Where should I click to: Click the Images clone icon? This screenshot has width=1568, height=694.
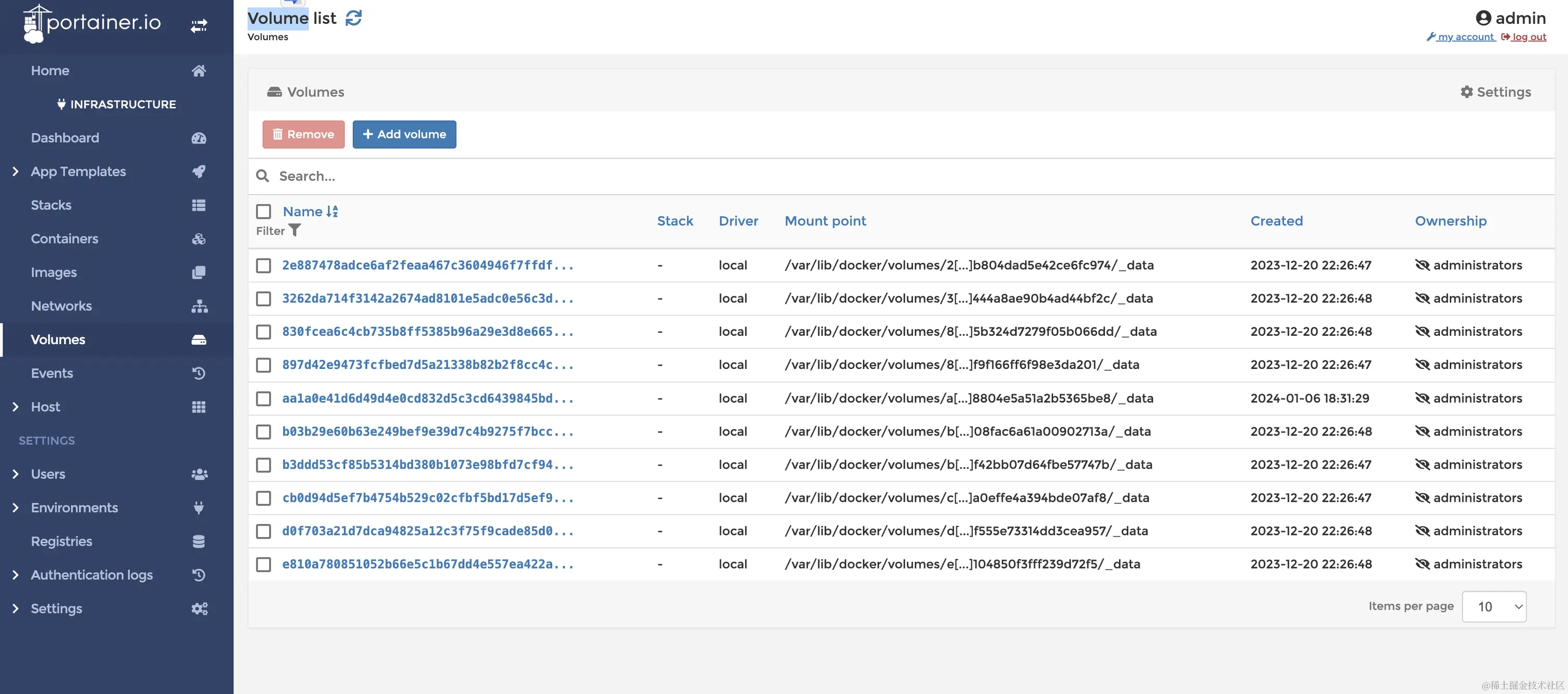click(x=199, y=273)
